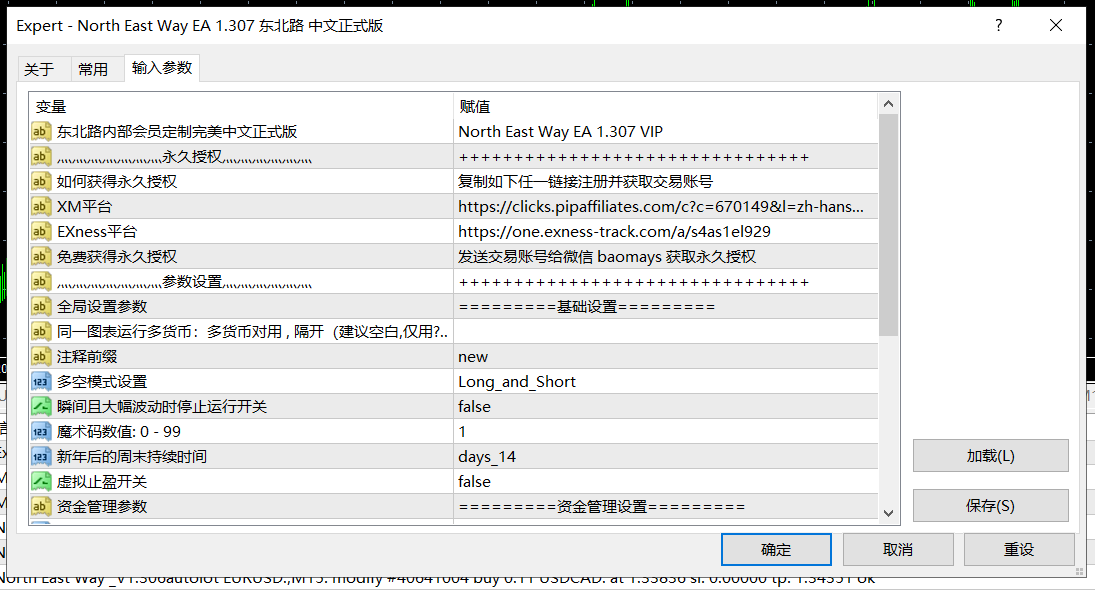The width and height of the screenshot is (1095, 590).
Task: Click the ab icon beside 东北路内部会员定制完美中文正式版
Action: click(41, 131)
